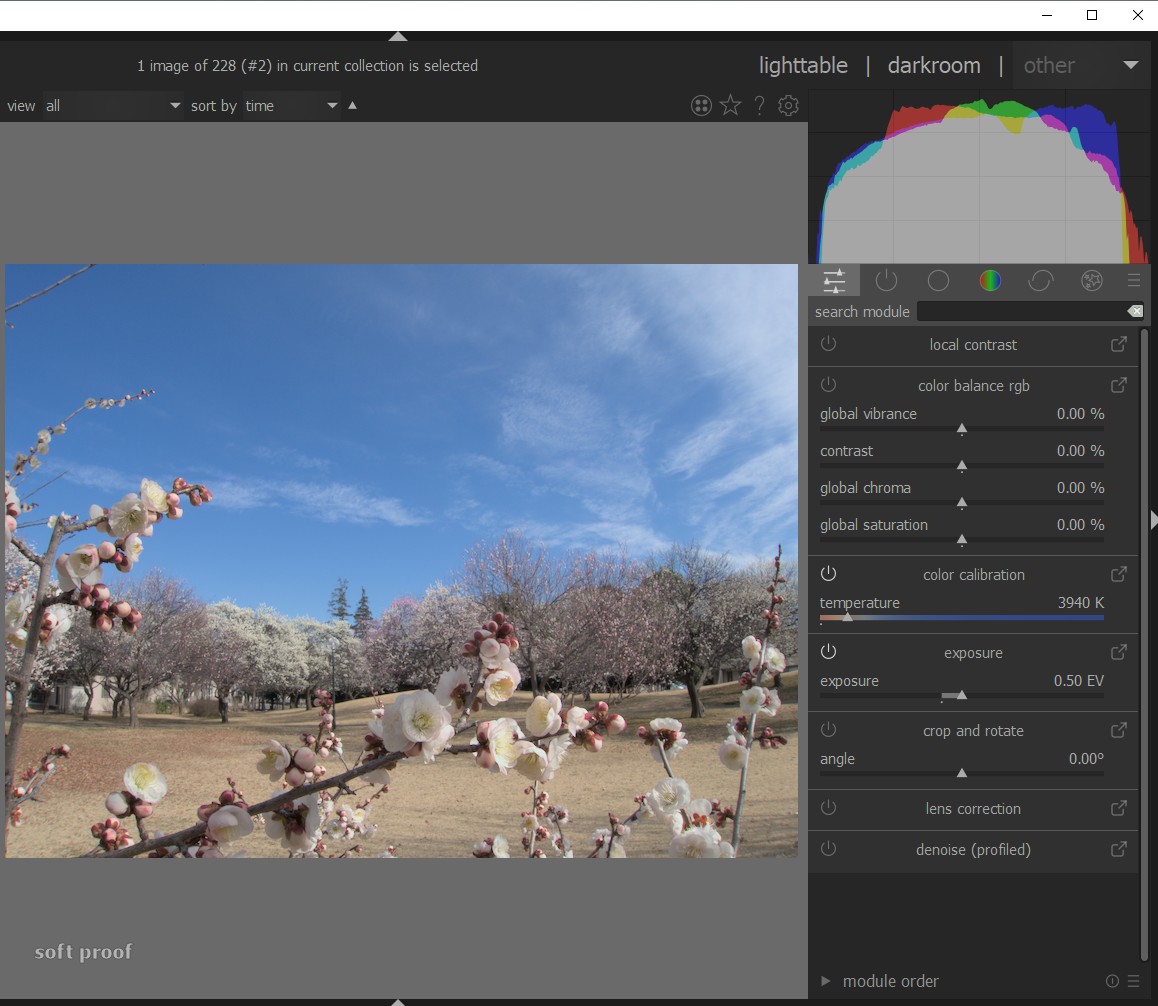Collapse the bottom panel arrow
This screenshot has width=1158, height=1006.
pos(398,1002)
